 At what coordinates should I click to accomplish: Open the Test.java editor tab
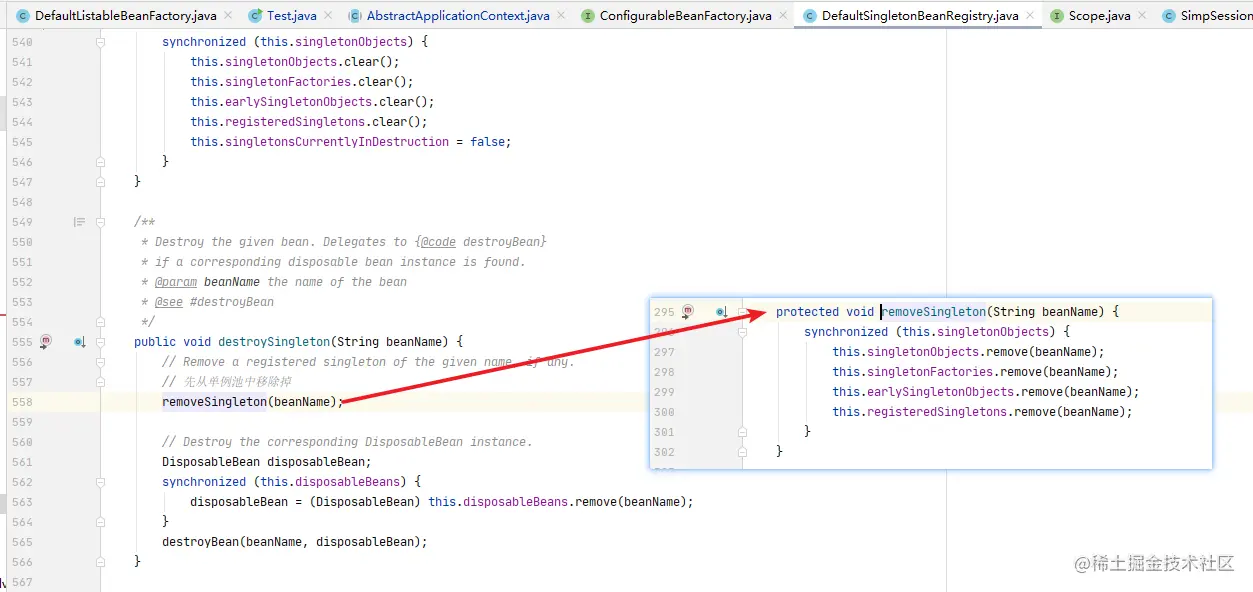tap(292, 16)
